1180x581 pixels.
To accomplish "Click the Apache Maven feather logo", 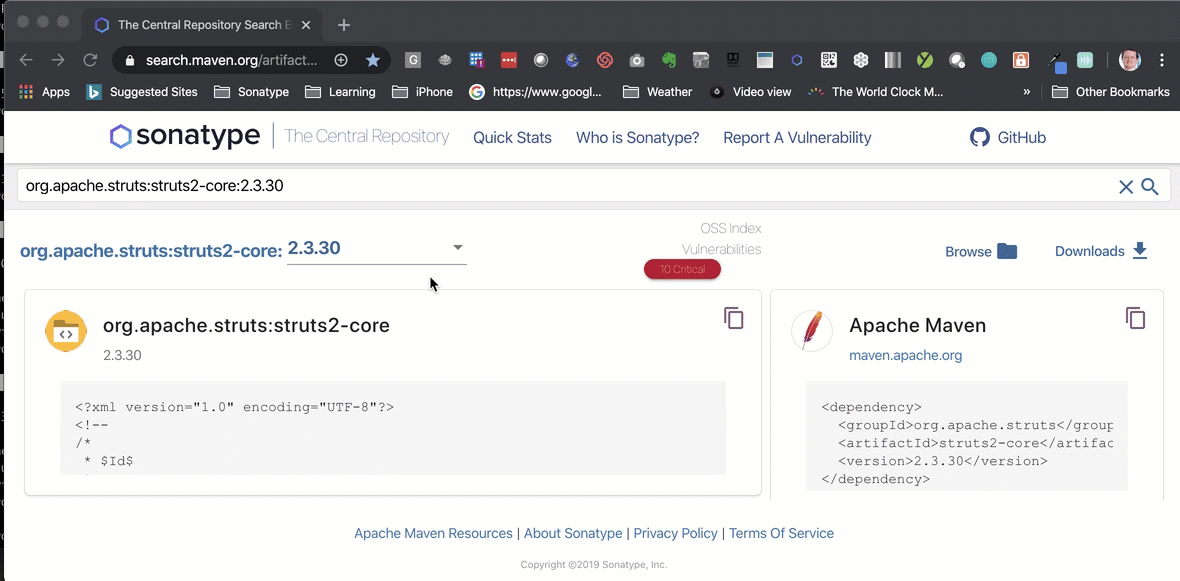I will pyautogui.click(x=812, y=331).
